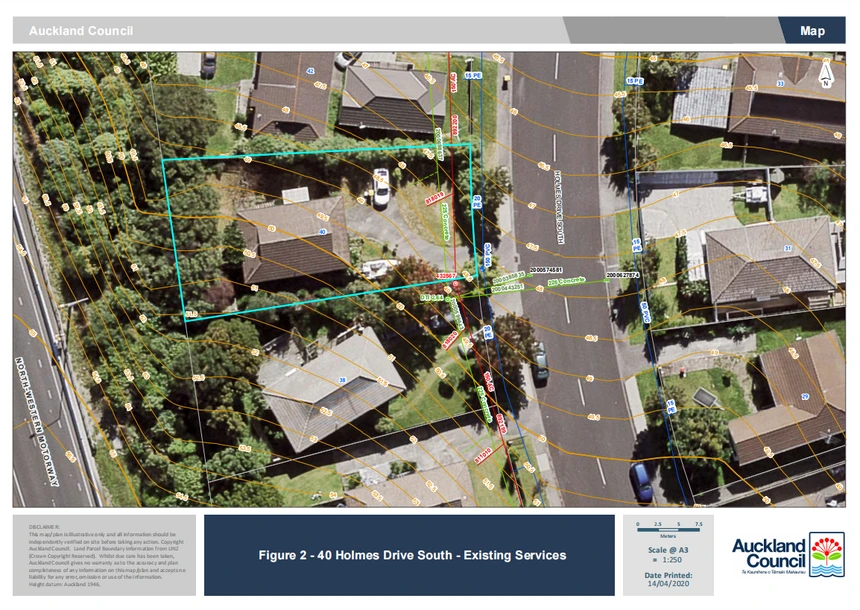Select the green manhole circle below the boundary corner
Screen dimensions: 860x610
448,300
